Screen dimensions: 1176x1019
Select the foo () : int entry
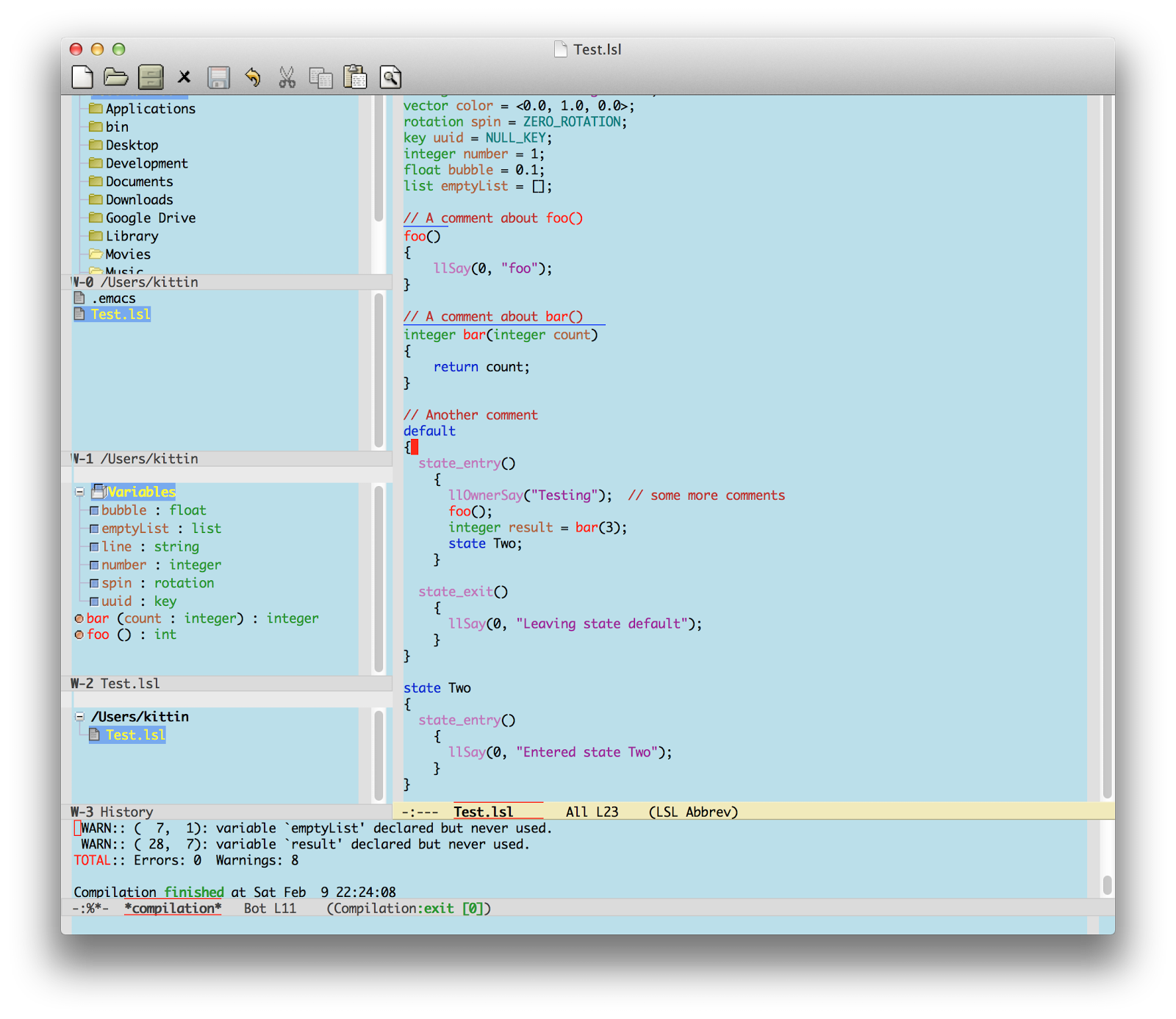tap(99, 634)
